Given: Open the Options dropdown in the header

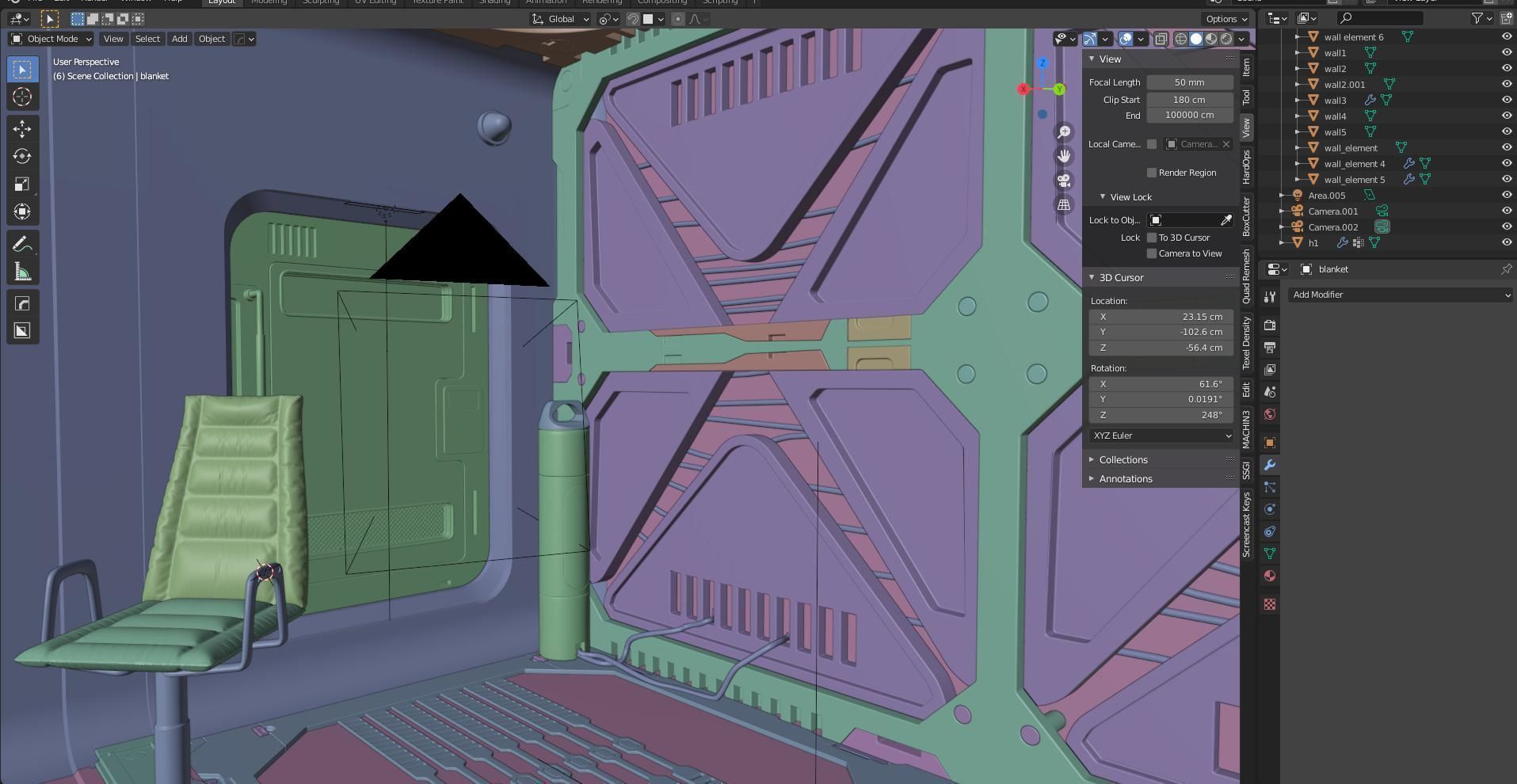Looking at the screenshot, I should [1226, 19].
